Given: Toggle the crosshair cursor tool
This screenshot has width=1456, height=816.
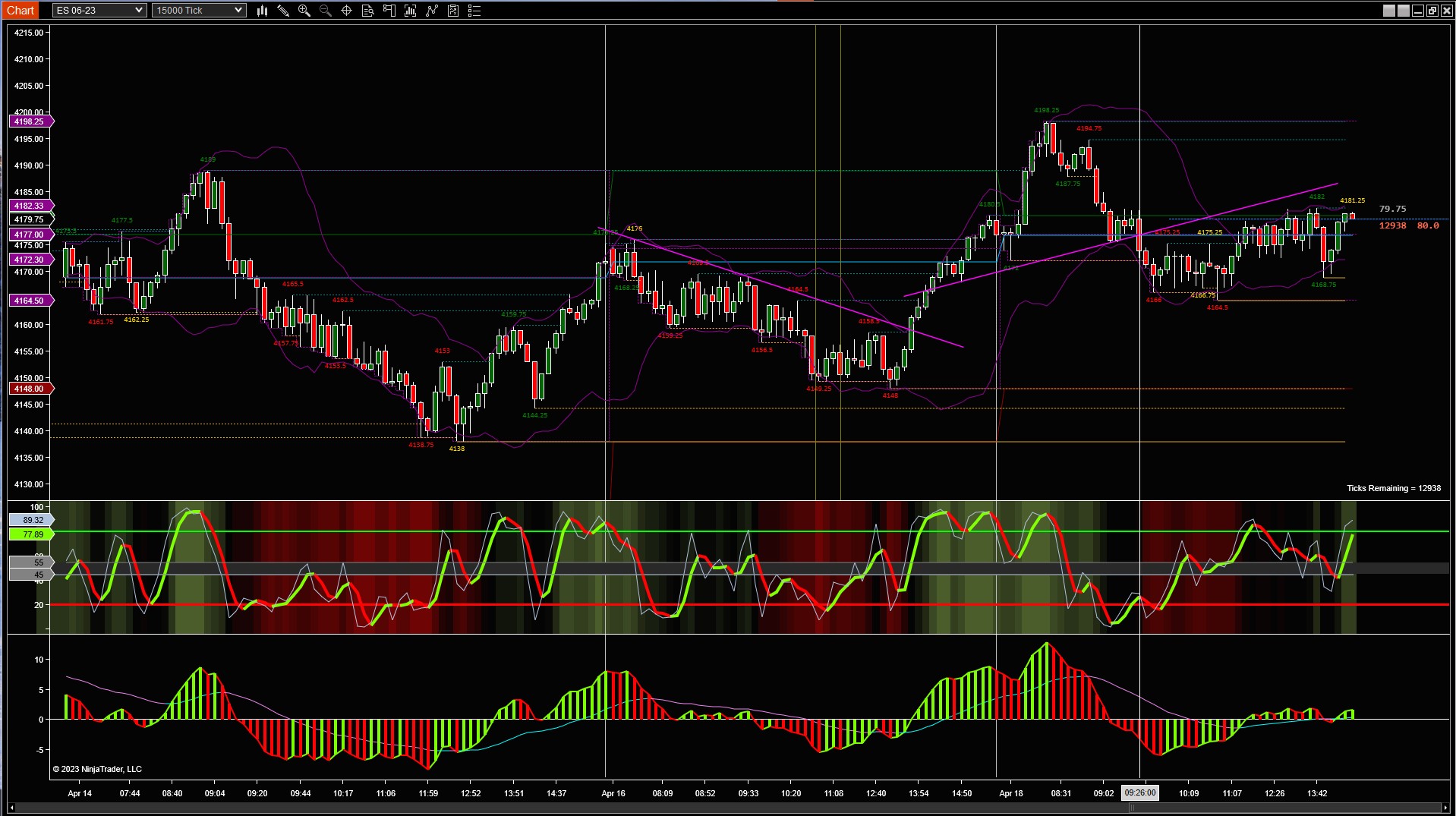Looking at the screenshot, I should 347,11.
